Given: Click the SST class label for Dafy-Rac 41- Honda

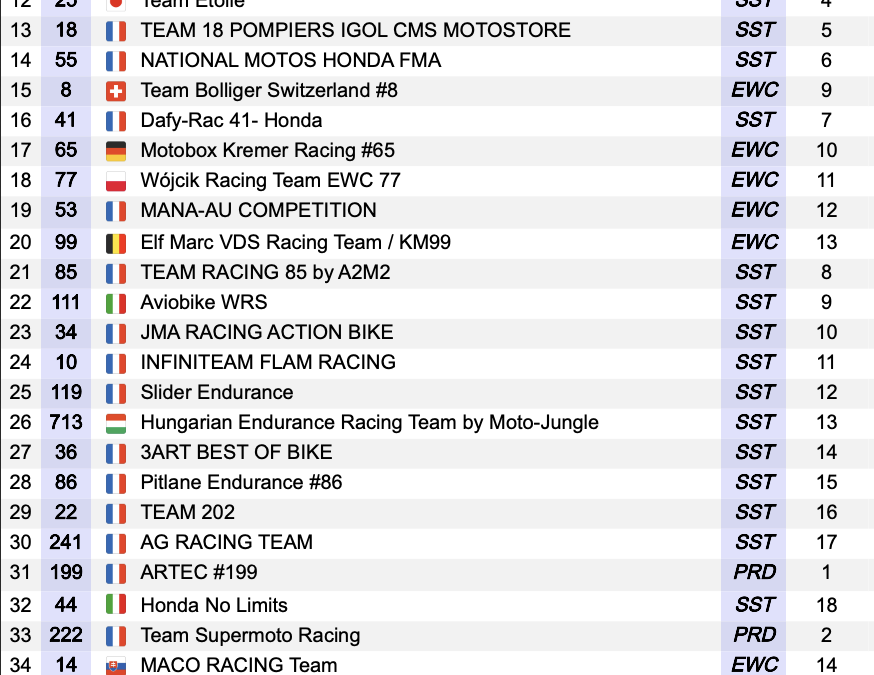Looking at the screenshot, I should (x=755, y=120).
